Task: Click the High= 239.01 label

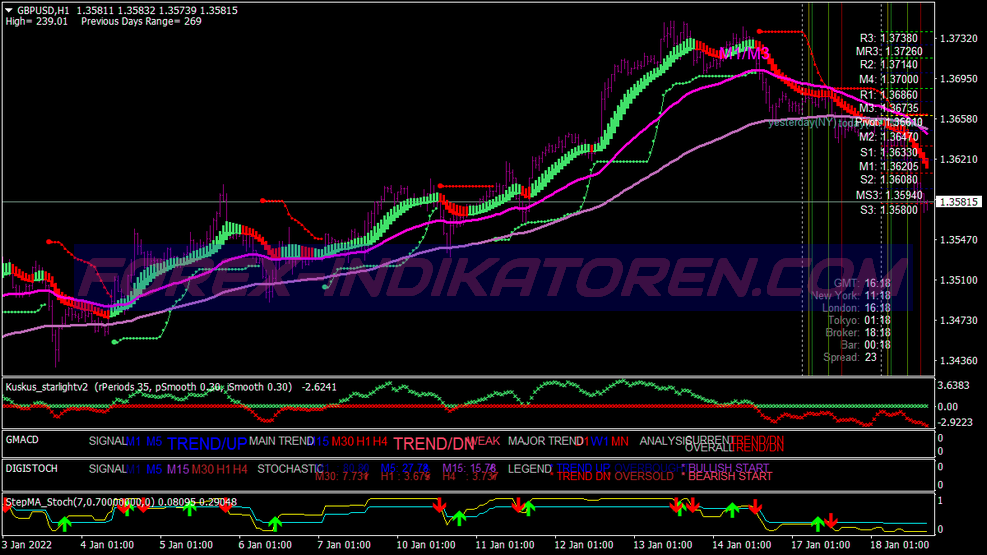Action: click(36, 21)
